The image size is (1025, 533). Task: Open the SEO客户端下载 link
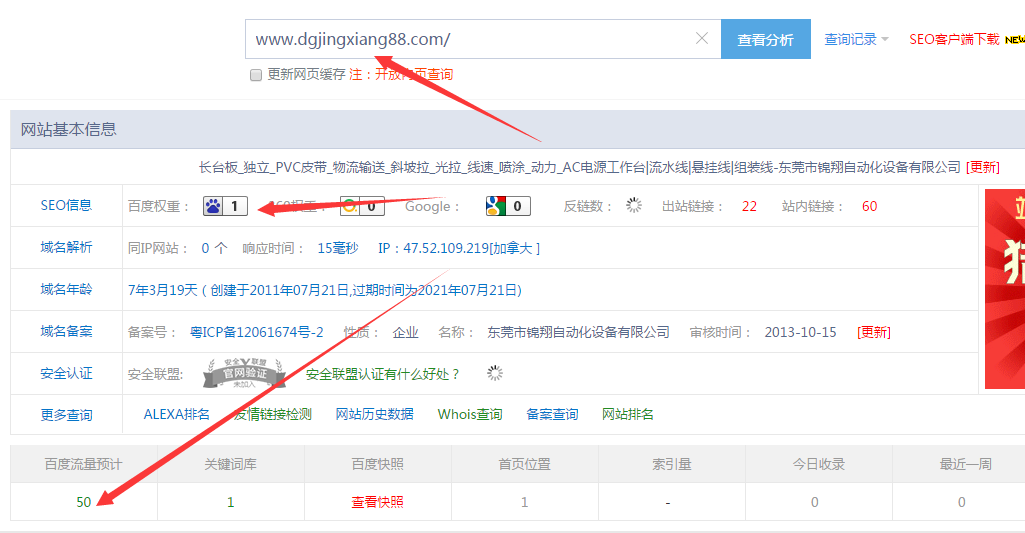[953, 40]
